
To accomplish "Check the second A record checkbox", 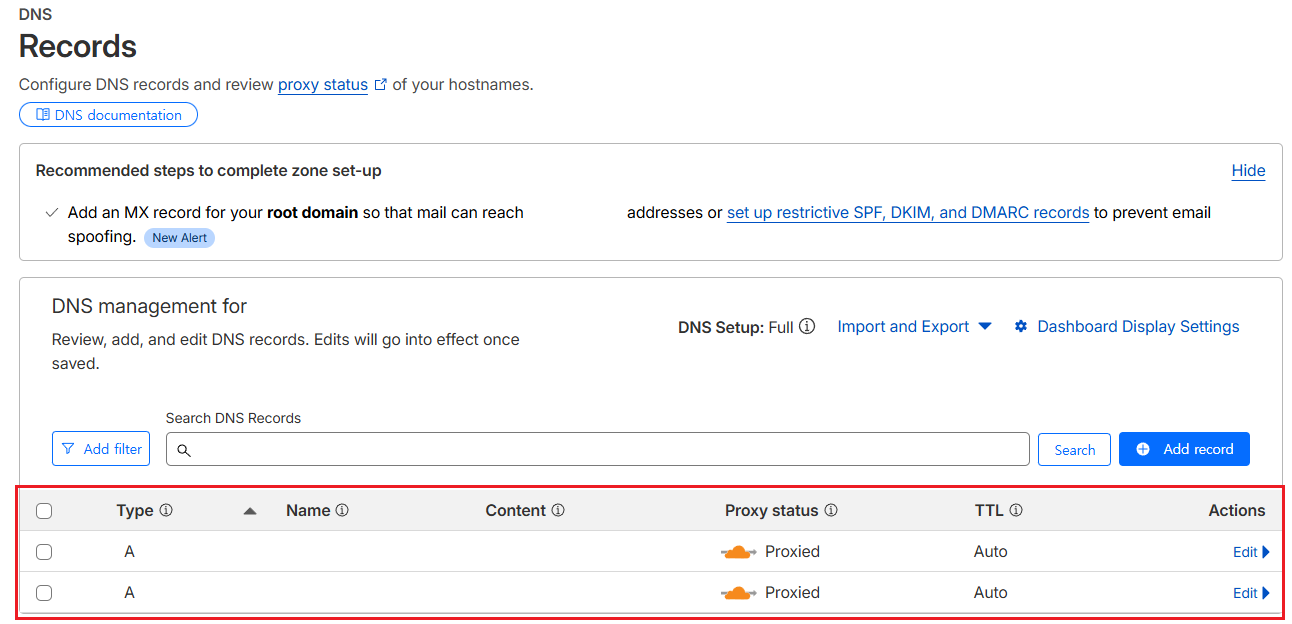I will point(44,593).
